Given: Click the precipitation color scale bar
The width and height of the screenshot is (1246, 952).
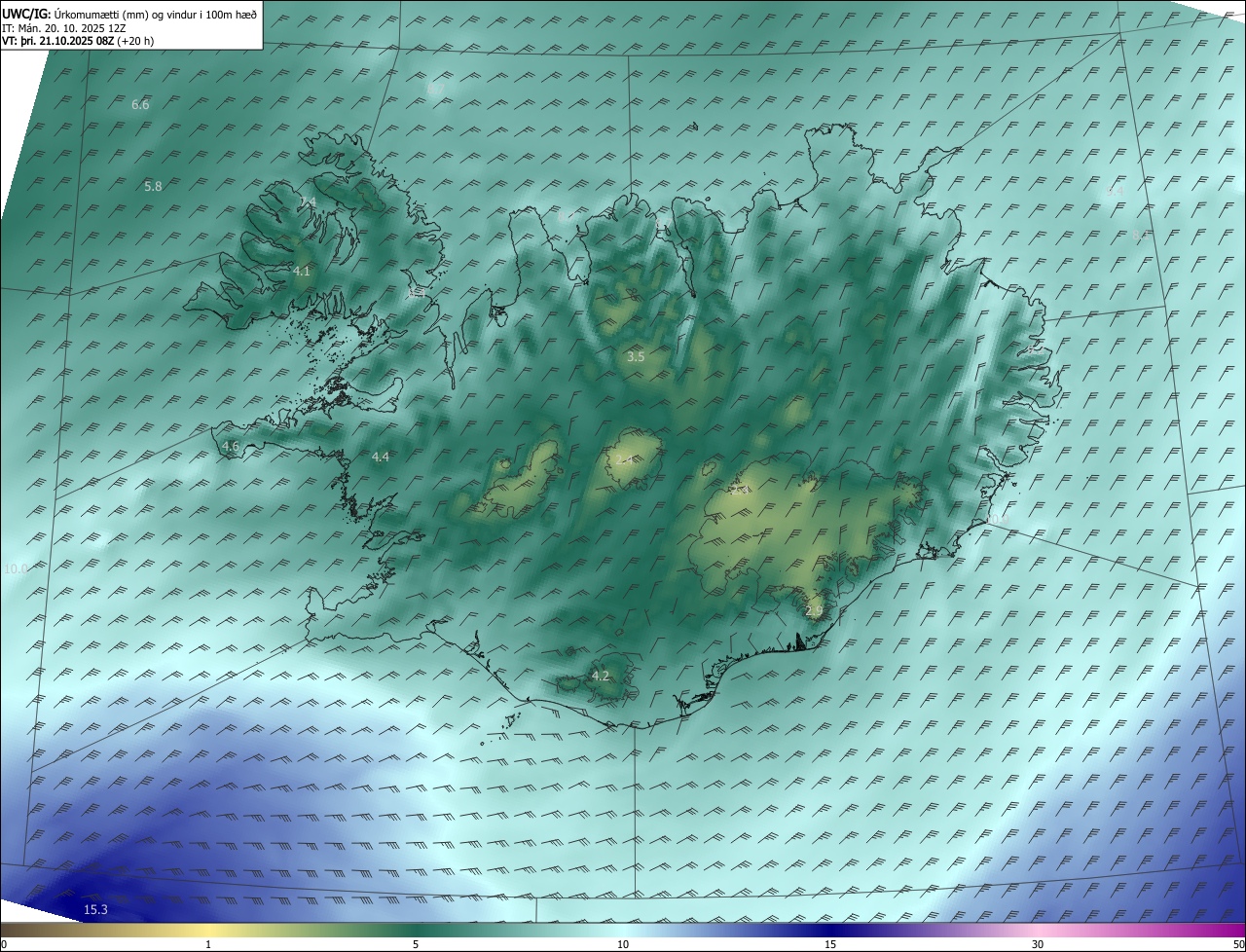Looking at the screenshot, I should coord(623,930).
